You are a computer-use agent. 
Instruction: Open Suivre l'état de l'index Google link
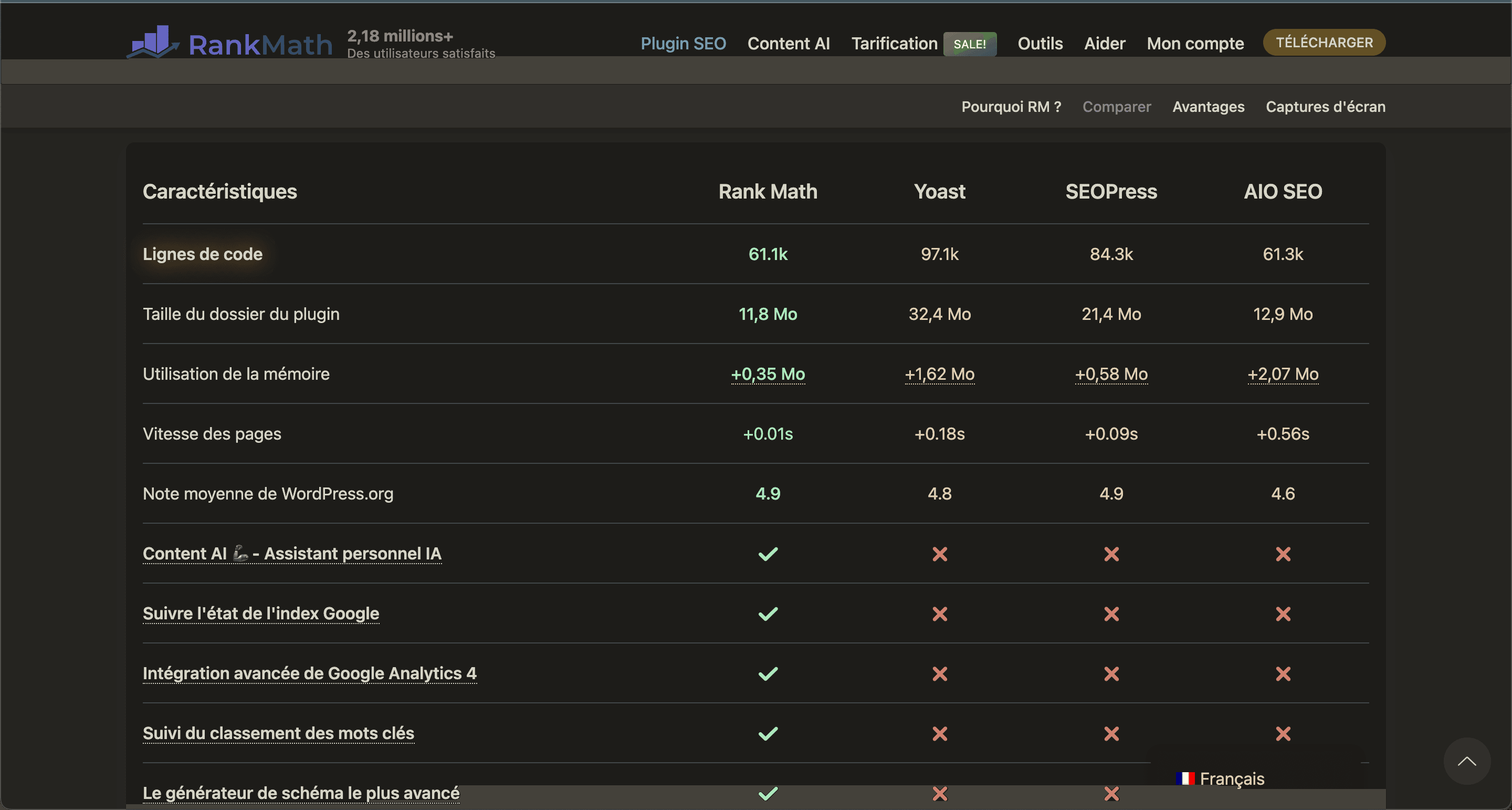[x=260, y=613]
